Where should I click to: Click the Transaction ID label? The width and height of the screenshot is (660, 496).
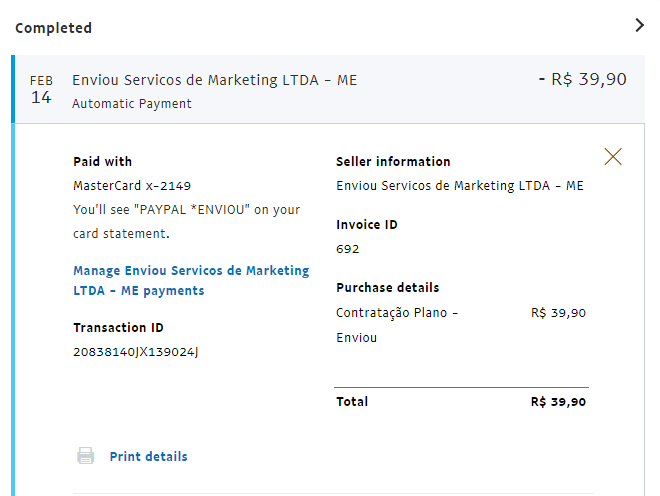click(118, 327)
